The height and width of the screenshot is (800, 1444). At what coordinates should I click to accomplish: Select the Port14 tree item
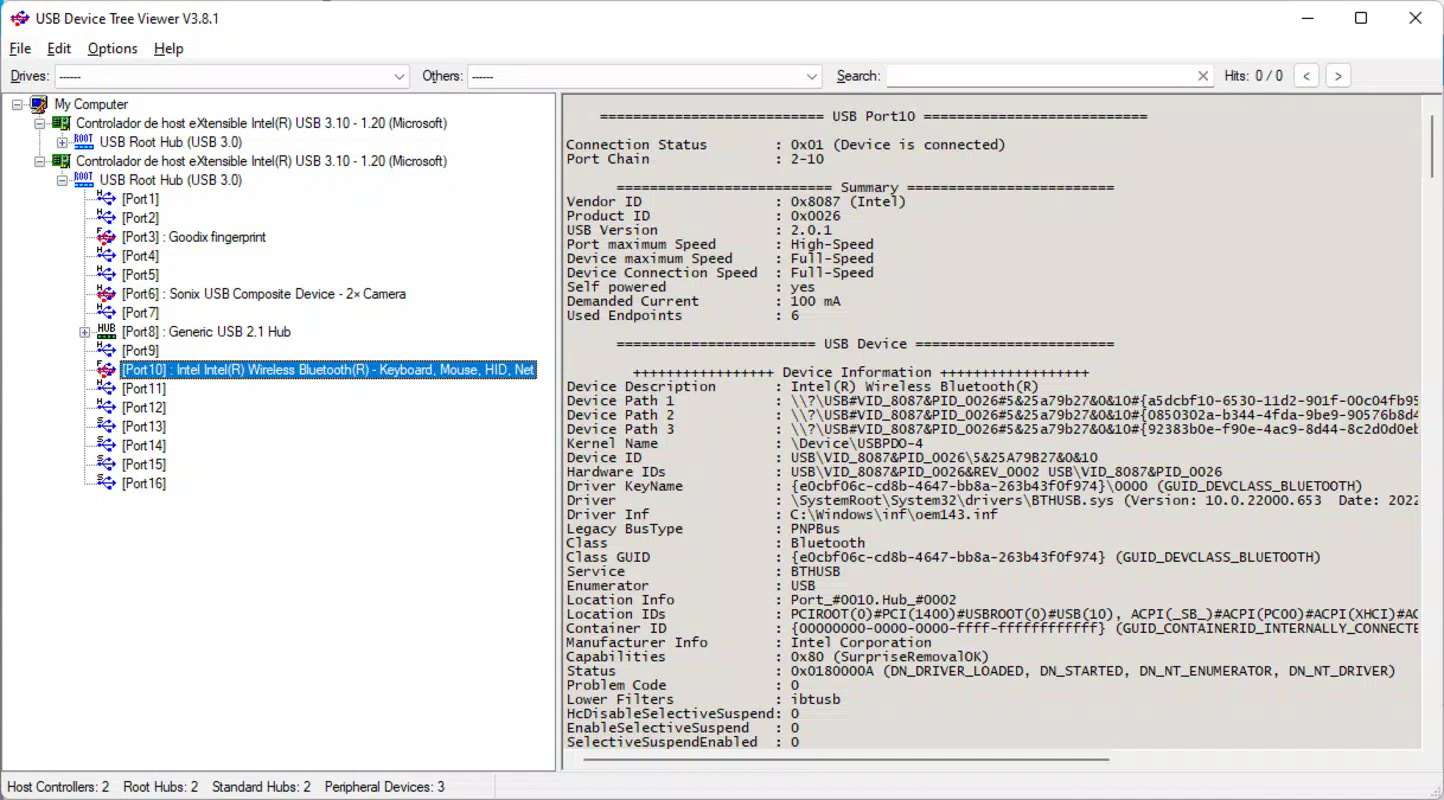(x=144, y=446)
